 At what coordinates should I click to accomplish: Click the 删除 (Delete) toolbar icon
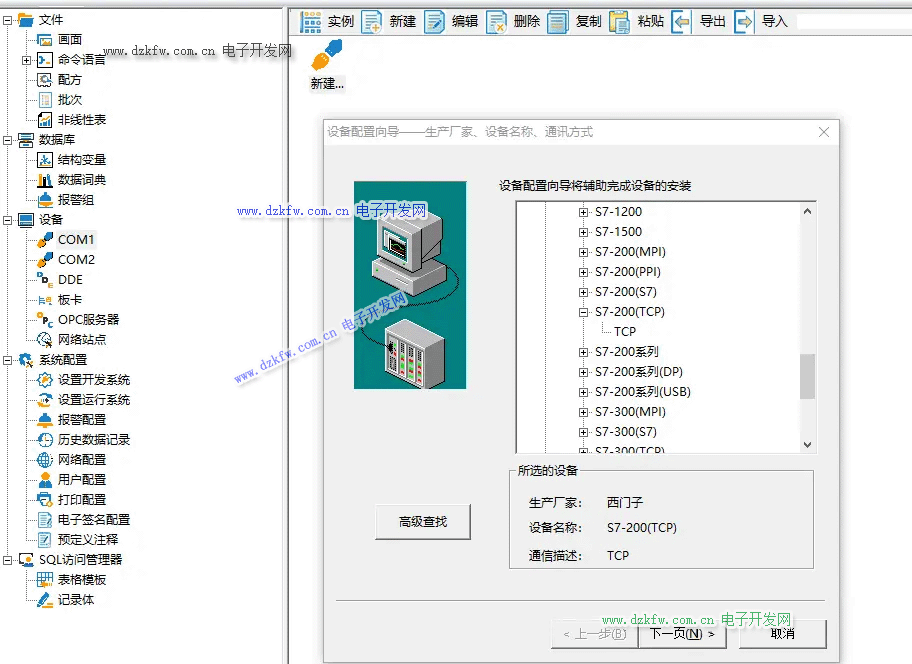tap(497, 21)
